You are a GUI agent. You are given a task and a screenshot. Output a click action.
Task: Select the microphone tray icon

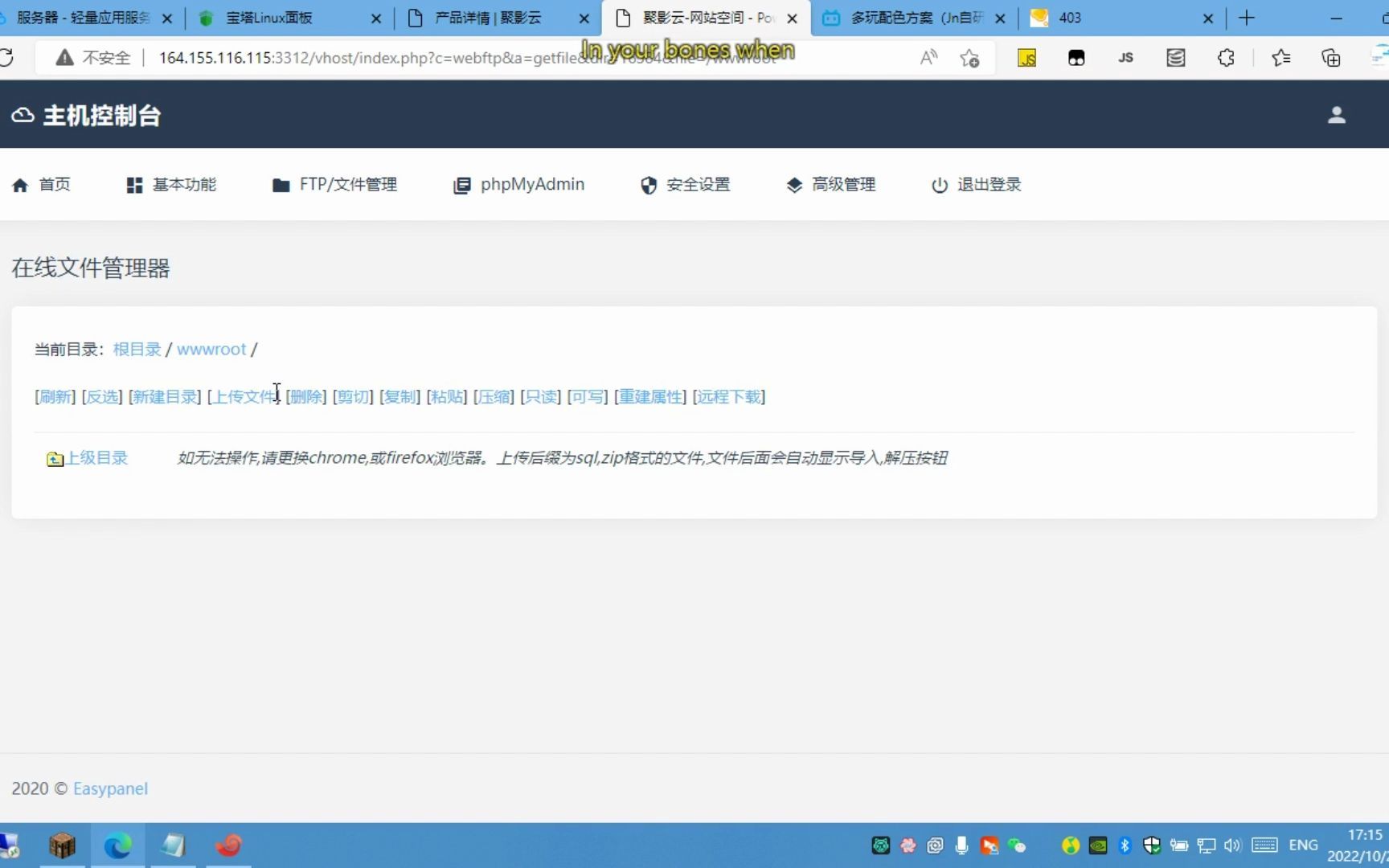[x=961, y=845]
